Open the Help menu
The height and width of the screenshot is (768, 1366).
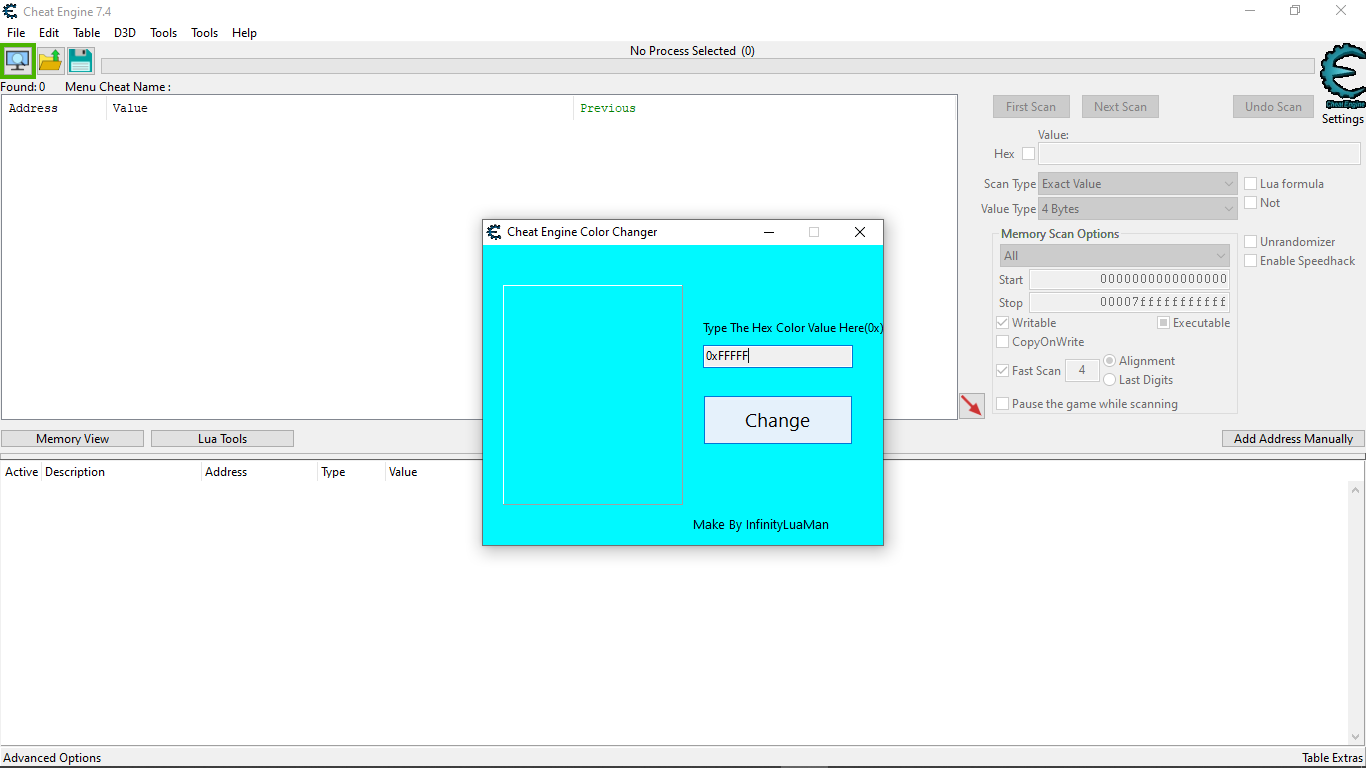coord(245,33)
